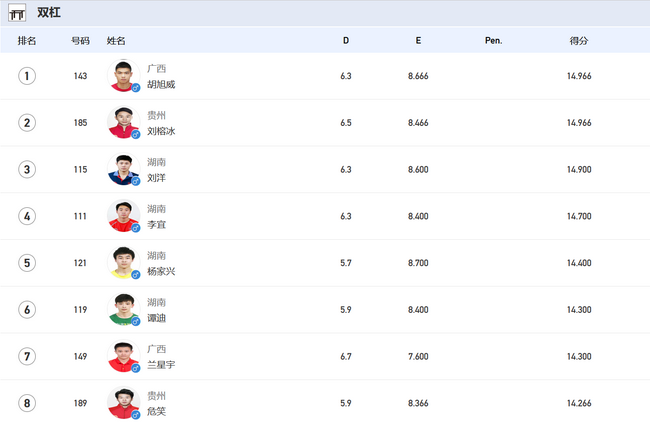Open 胡旭威's athlete photo
This screenshot has height=423, width=650.
point(124,75)
